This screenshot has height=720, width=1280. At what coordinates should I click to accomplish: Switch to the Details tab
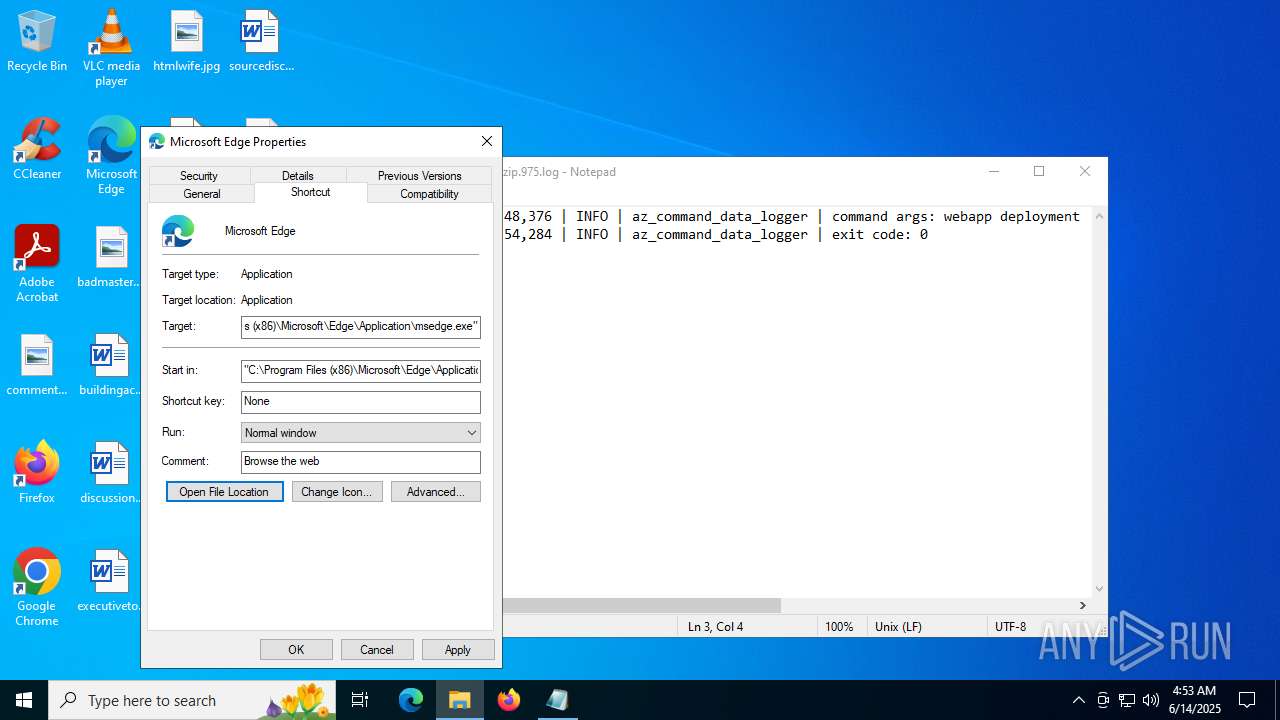pyautogui.click(x=298, y=175)
